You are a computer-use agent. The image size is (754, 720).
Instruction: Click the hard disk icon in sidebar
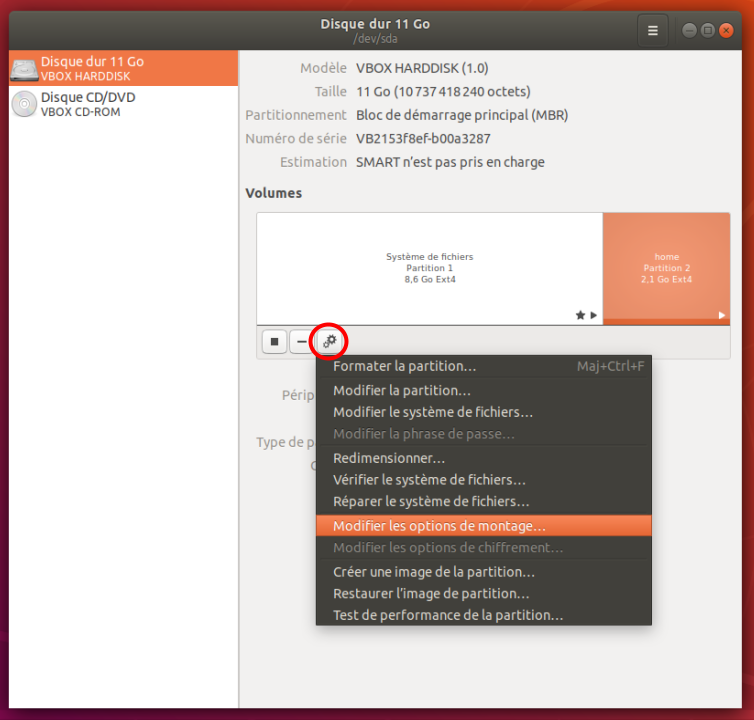[x=24, y=69]
